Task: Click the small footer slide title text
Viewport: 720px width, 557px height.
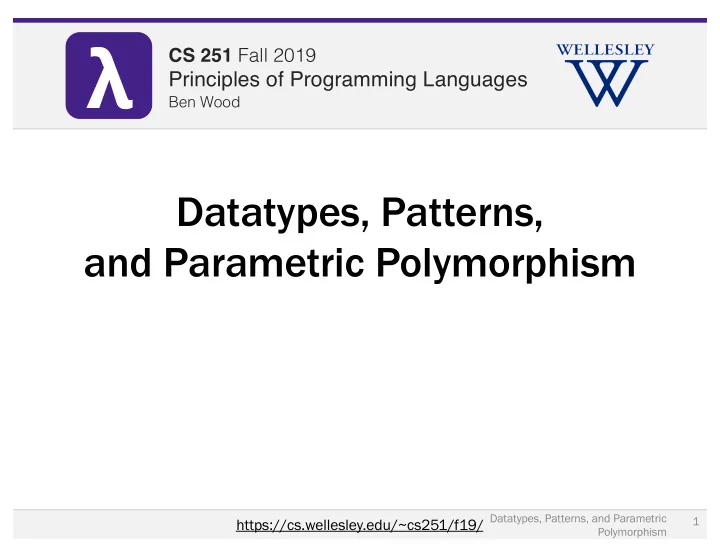Action: 578,525
